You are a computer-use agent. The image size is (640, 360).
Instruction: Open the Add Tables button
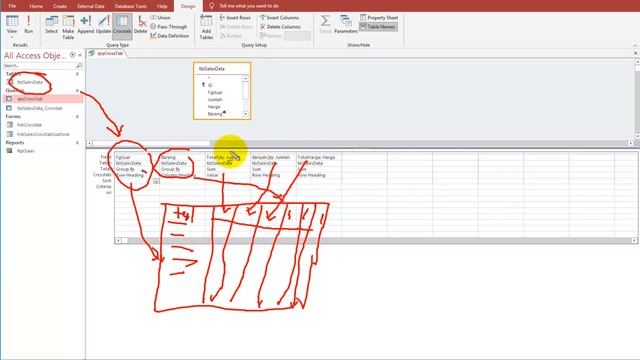(206, 27)
